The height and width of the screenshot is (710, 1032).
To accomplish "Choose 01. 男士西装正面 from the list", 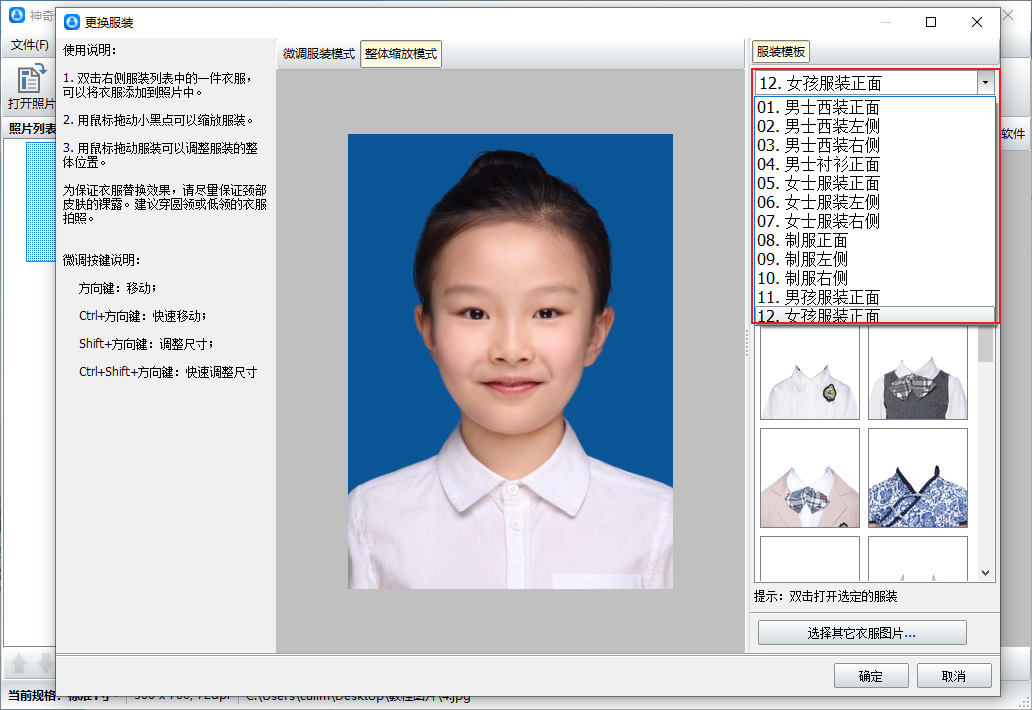I will tap(818, 108).
